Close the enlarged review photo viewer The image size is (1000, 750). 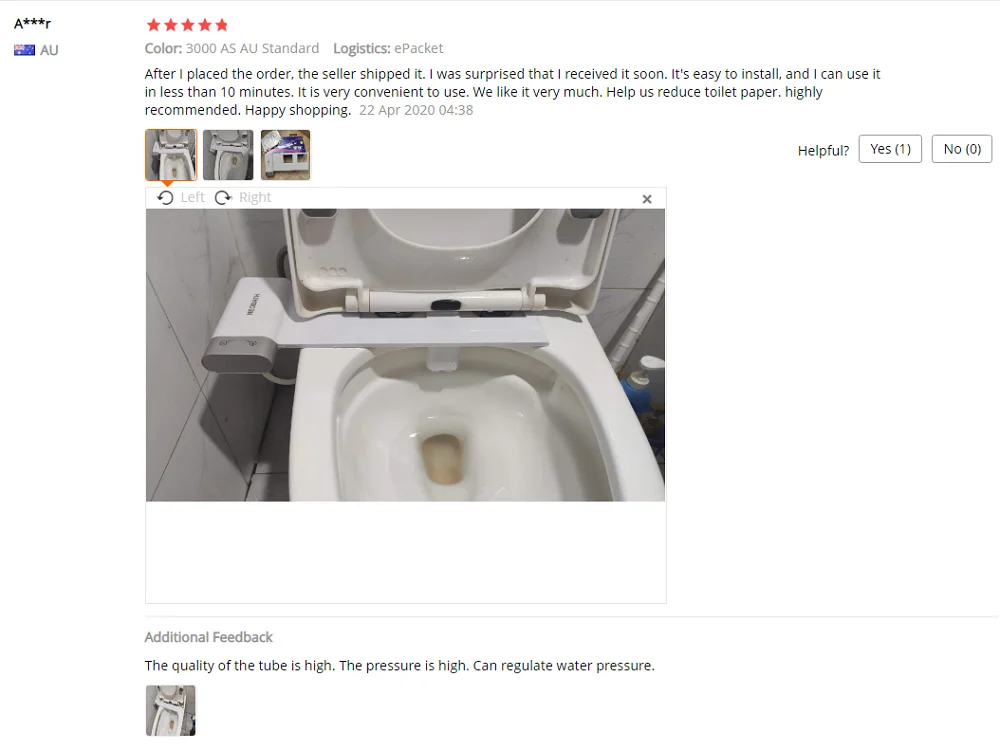click(x=647, y=199)
